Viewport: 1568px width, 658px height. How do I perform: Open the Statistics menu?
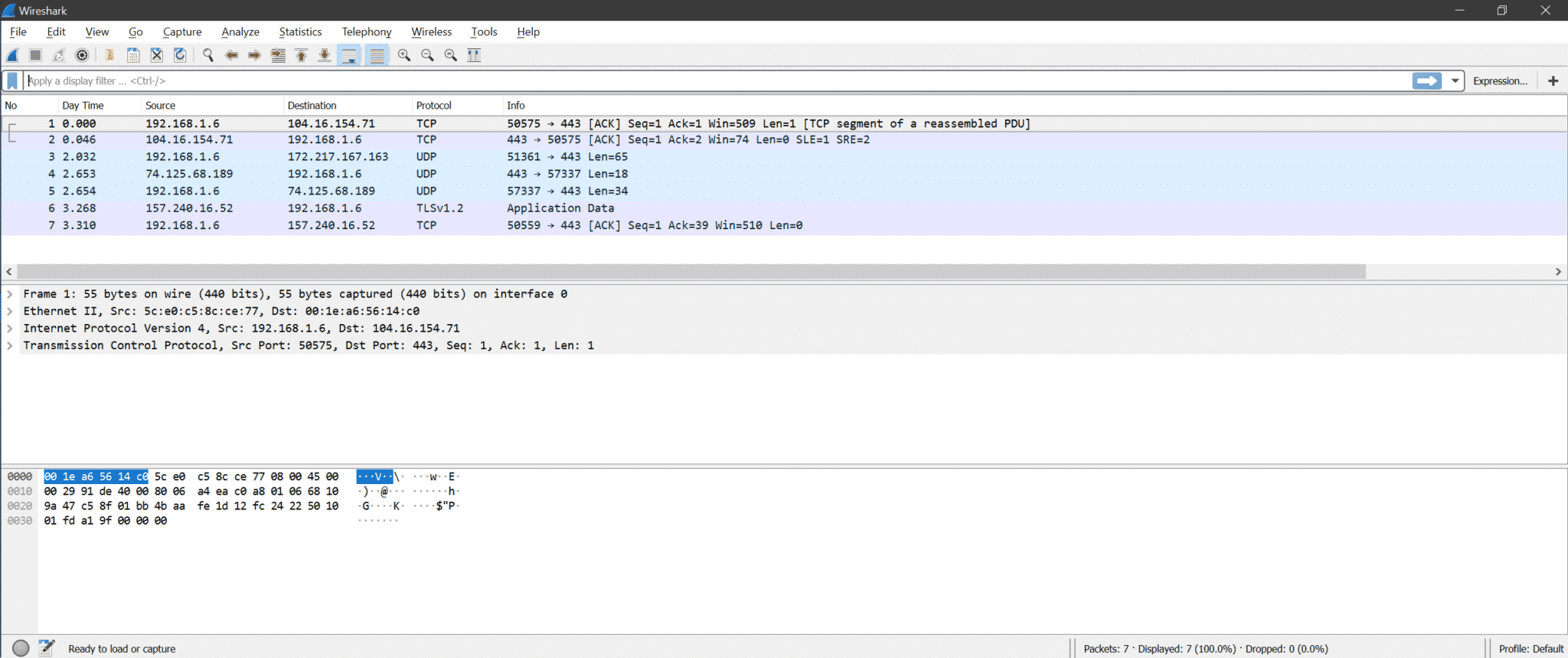pyautogui.click(x=300, y=32)
